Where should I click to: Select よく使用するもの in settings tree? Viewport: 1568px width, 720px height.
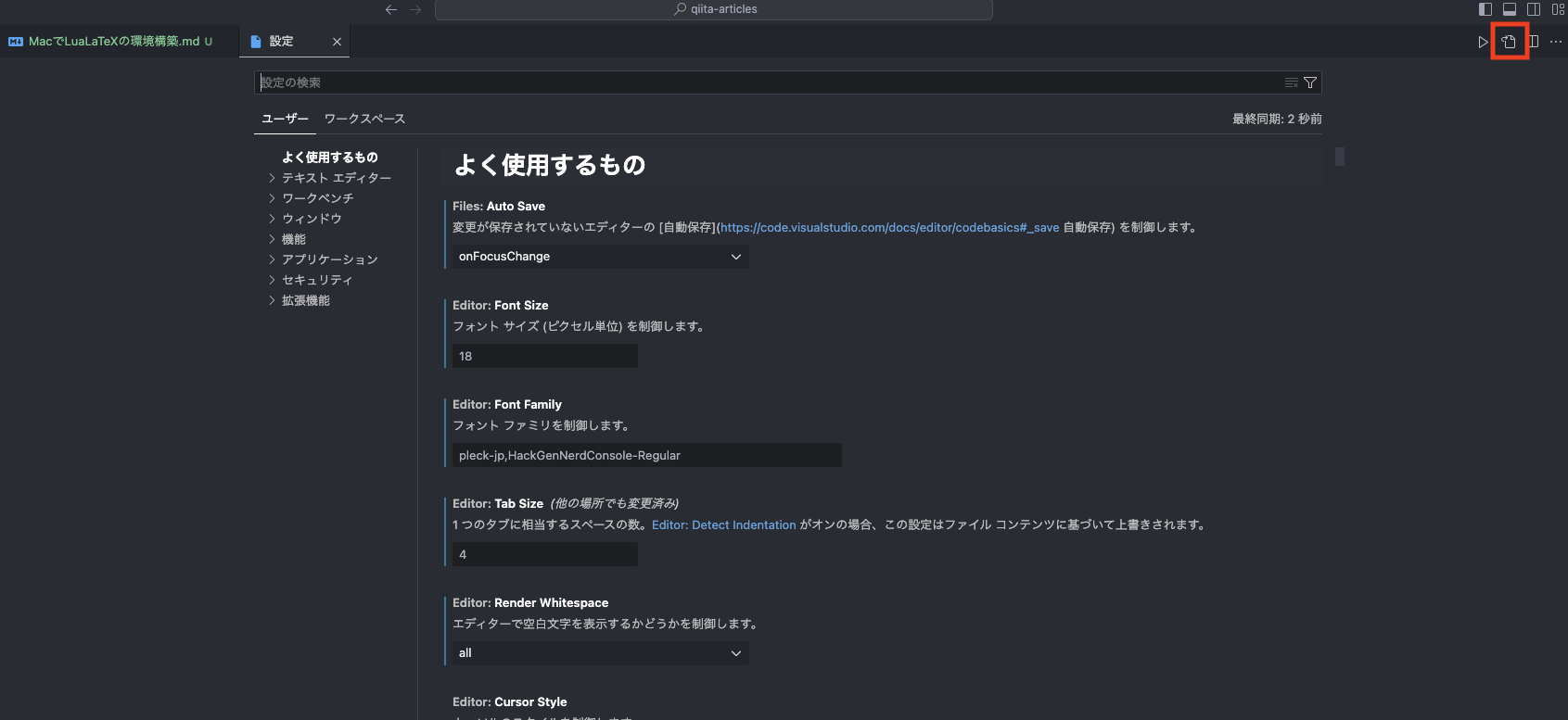(x=330, y=158)
